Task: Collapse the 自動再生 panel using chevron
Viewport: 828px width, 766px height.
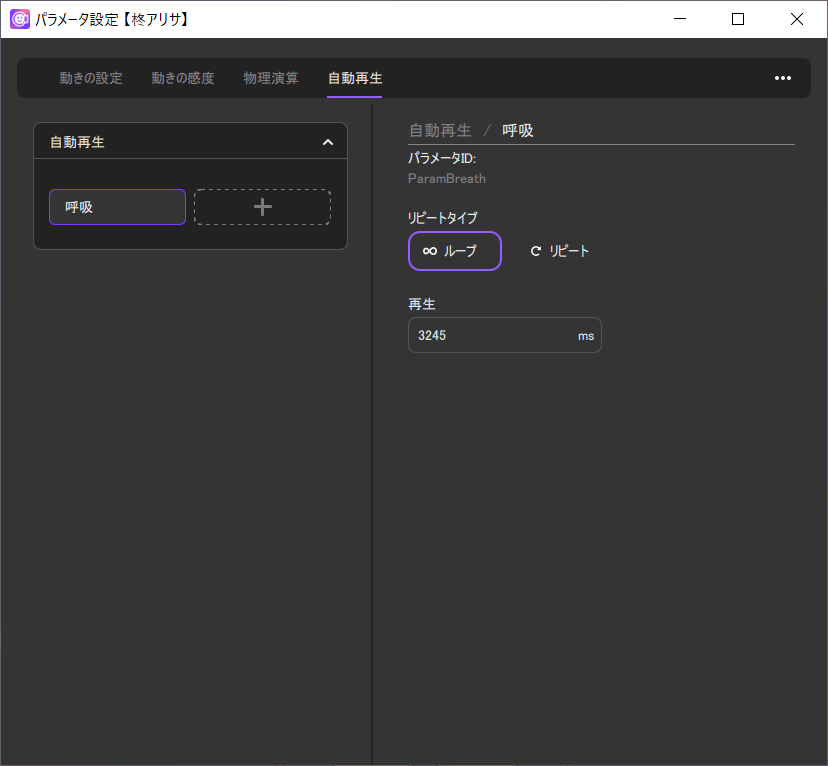Action: point(327,142)
